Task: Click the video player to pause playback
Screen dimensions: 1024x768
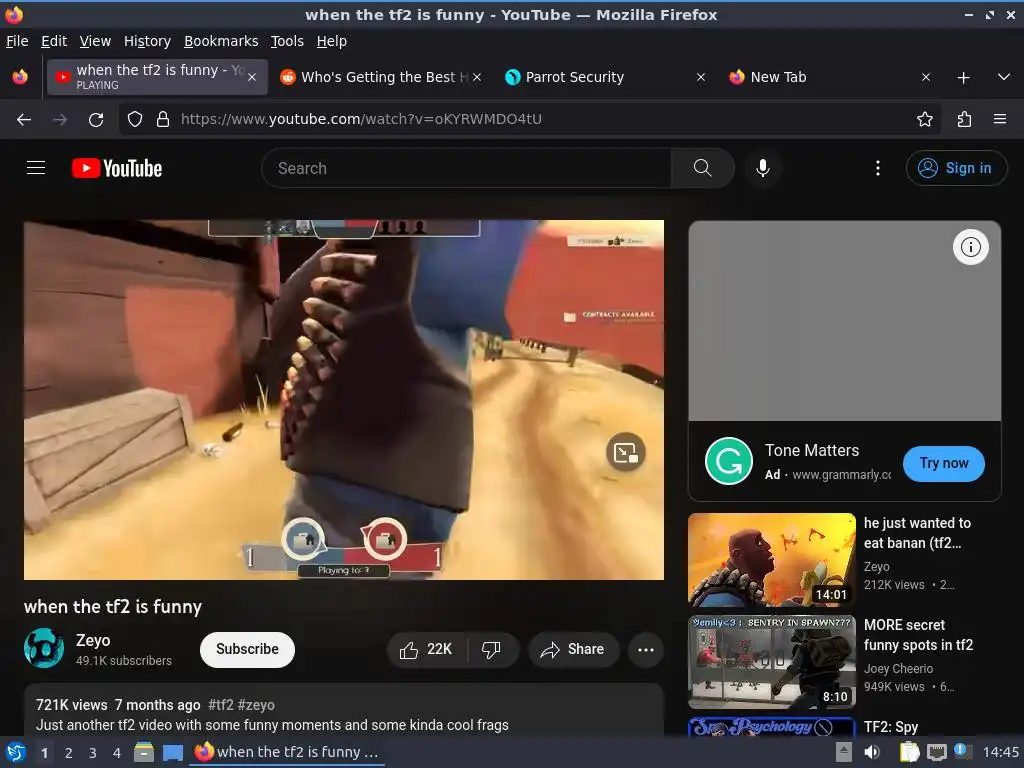Action: 344,400
